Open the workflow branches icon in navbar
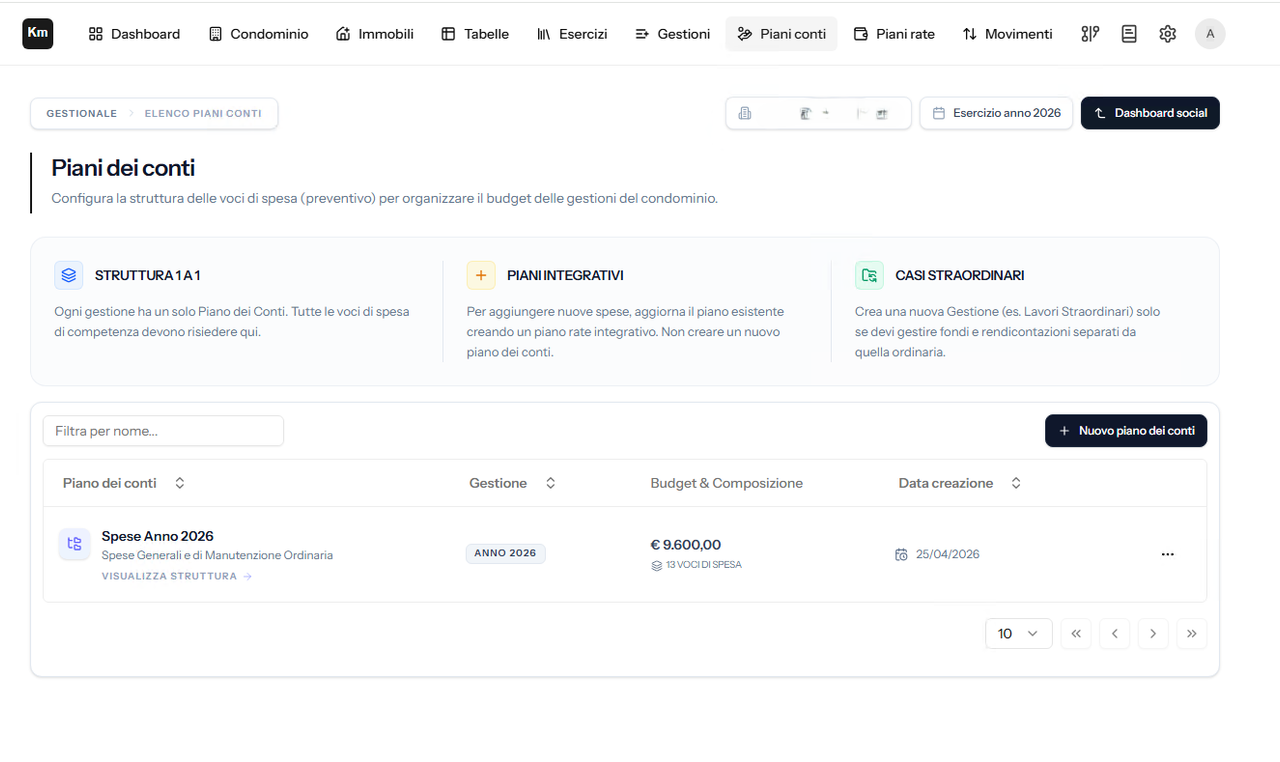1280x762 pixels. click(x=1090, y=34)
